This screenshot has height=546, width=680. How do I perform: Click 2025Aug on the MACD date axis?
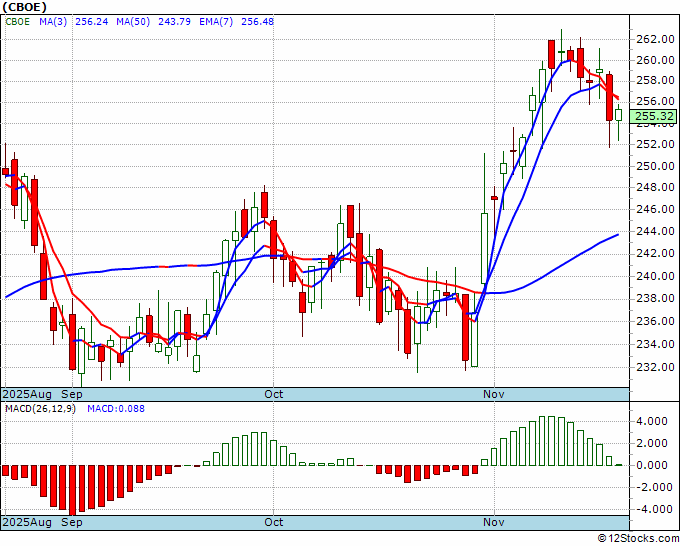[x=27, y=522]
